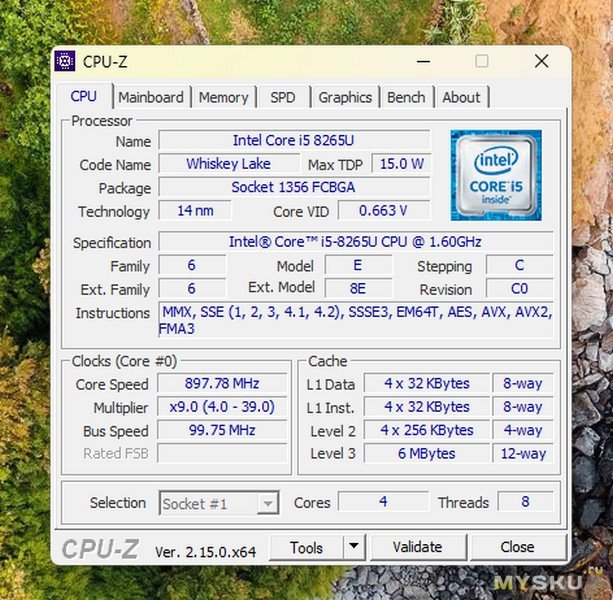Viewport: 613px width, 600px height.
Task: Select the SPD tab
Action: pos(283,97)
